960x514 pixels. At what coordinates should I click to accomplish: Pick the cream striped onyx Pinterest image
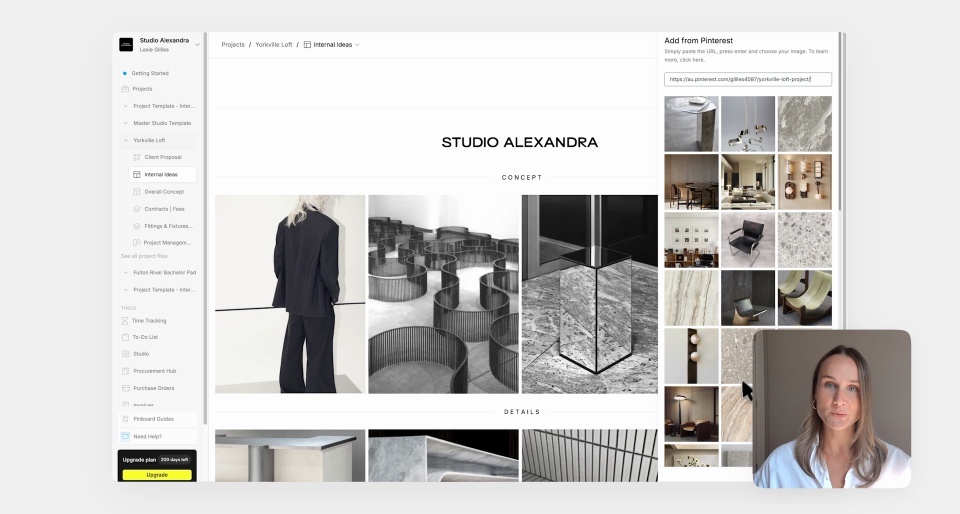692,298
